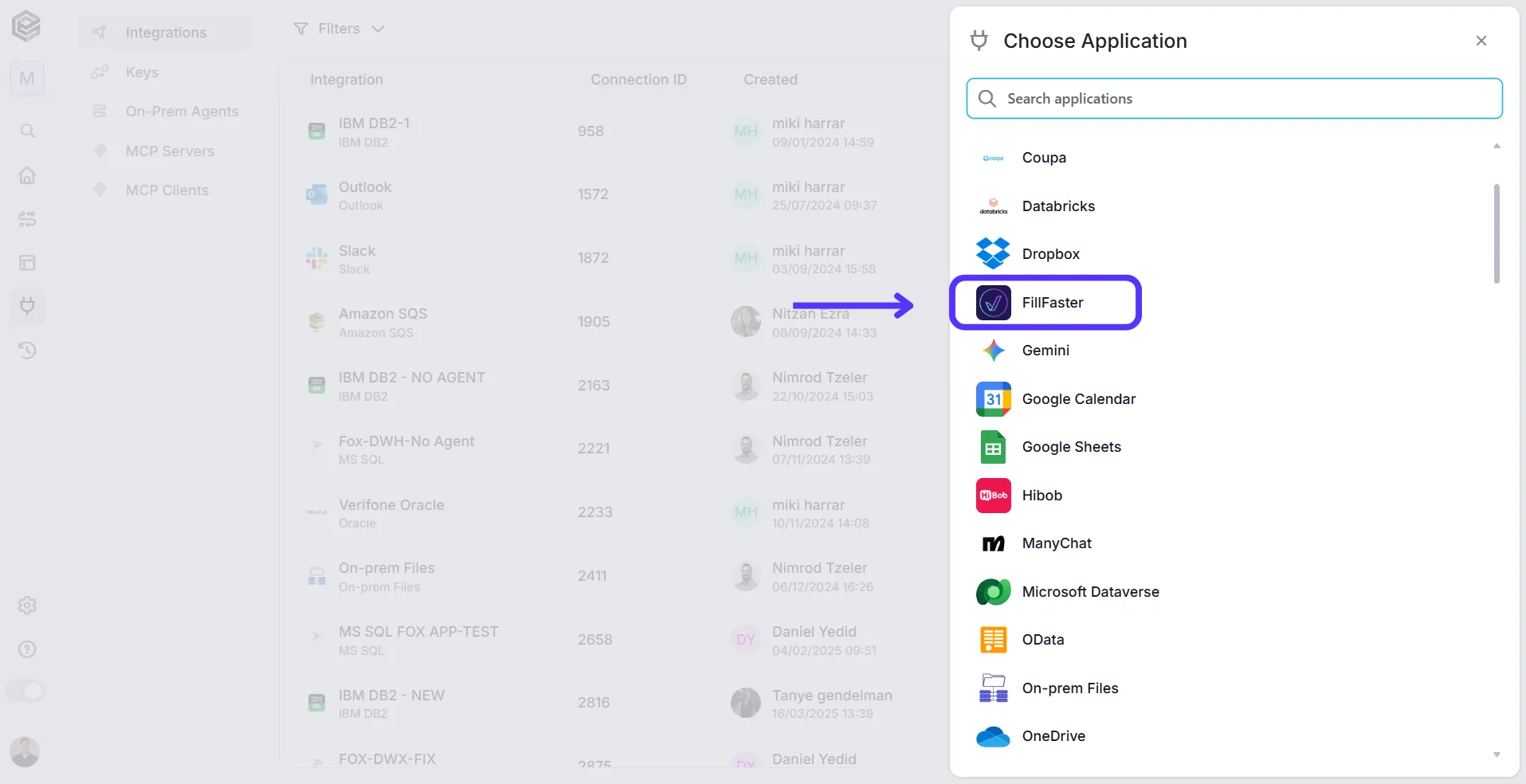This screenshot has width=1526, height=784.
Task: Open the user avatar at bottom left
Action: tap(25, 751)
